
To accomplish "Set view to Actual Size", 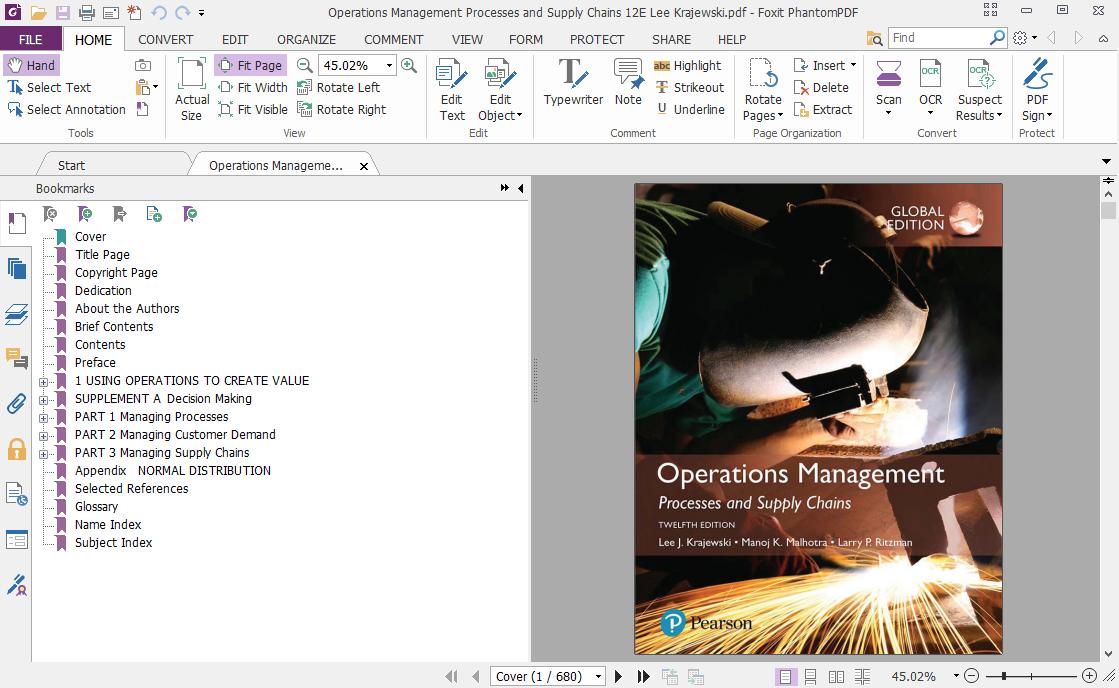I will point(192,90).
